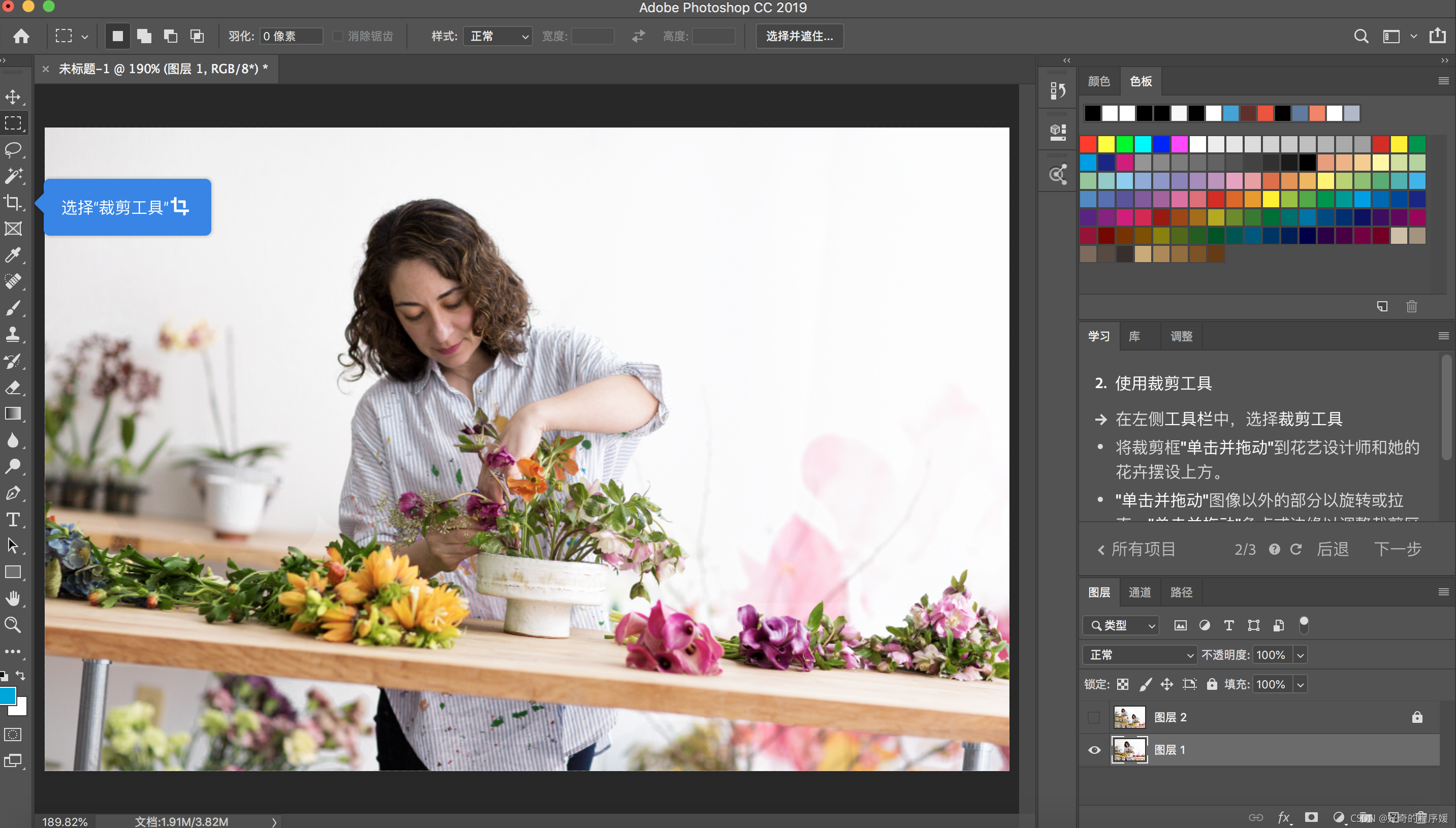Choose the Horizontal Type tool

pos(13,519)
